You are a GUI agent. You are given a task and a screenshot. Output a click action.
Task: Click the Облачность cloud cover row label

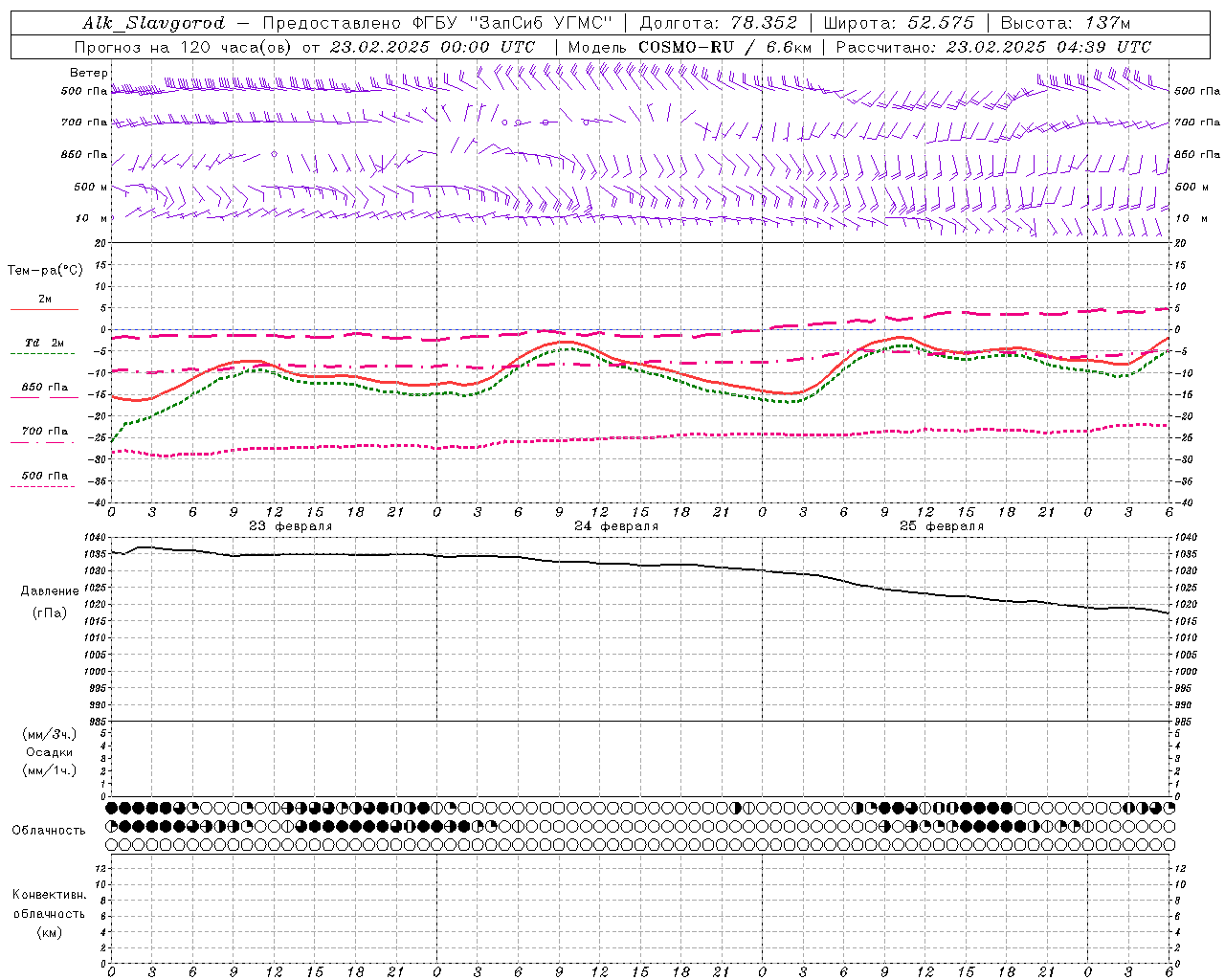click(x=49, y=830)
